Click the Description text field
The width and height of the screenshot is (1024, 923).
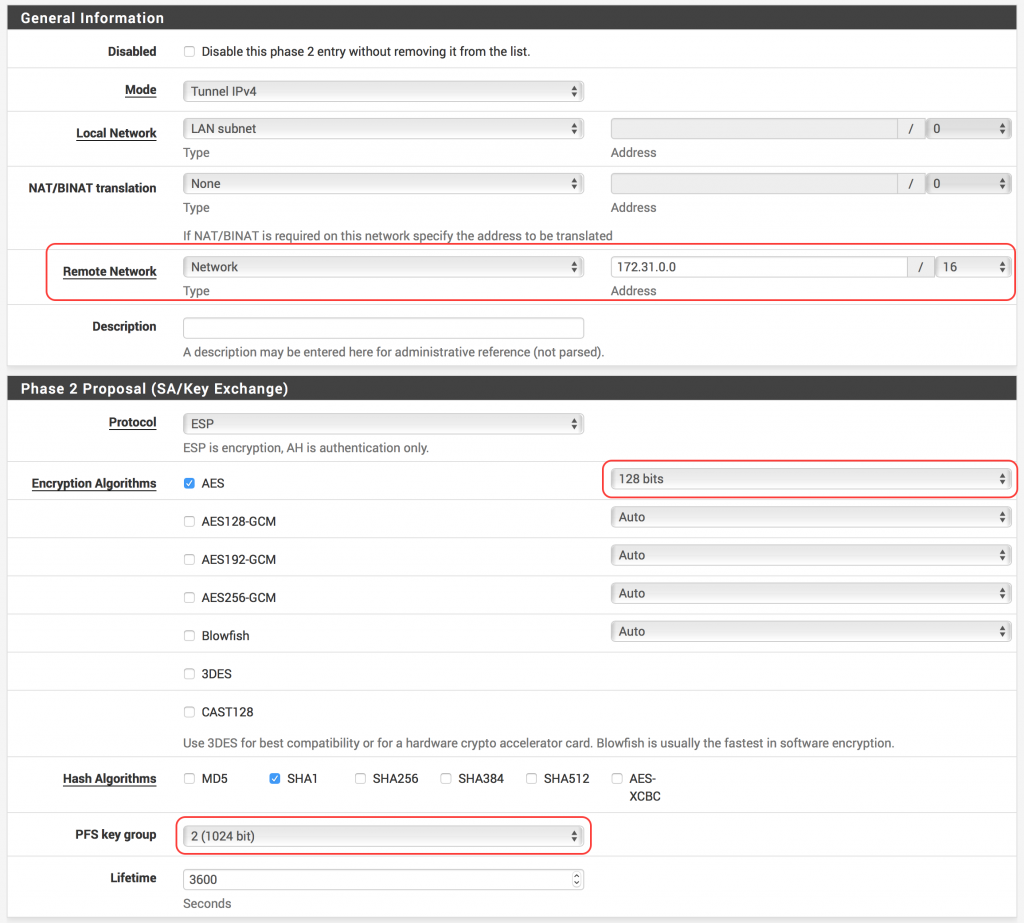coord(383,328)
